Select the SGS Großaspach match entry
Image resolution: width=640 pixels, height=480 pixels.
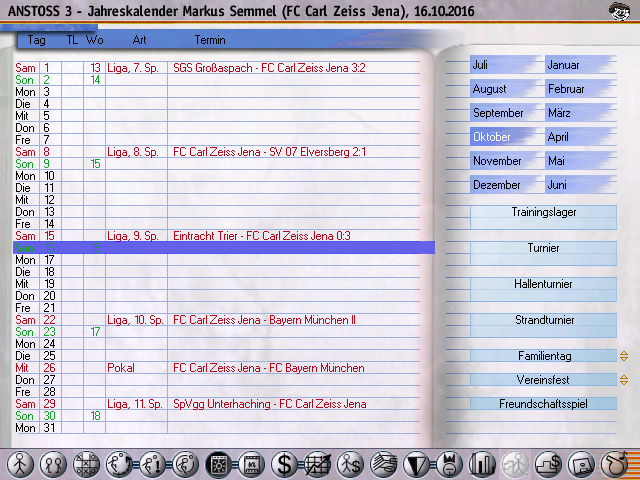click(269, 68)
